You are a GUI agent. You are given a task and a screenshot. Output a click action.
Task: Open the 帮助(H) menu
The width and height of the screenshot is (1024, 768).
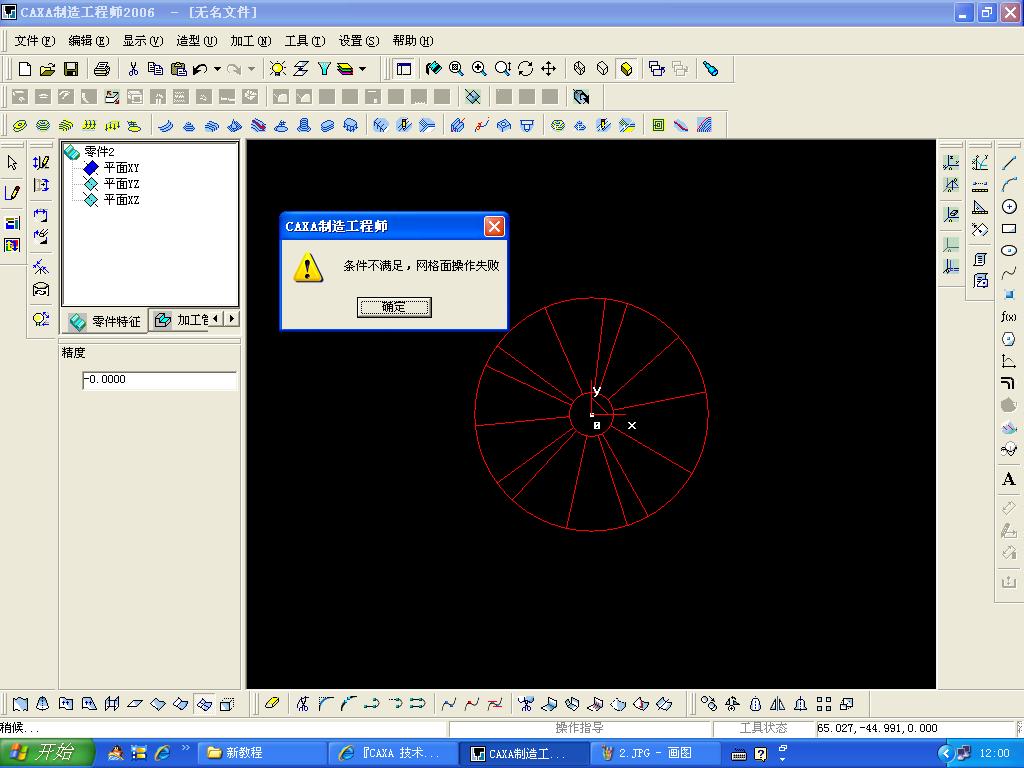click(413, 41)
